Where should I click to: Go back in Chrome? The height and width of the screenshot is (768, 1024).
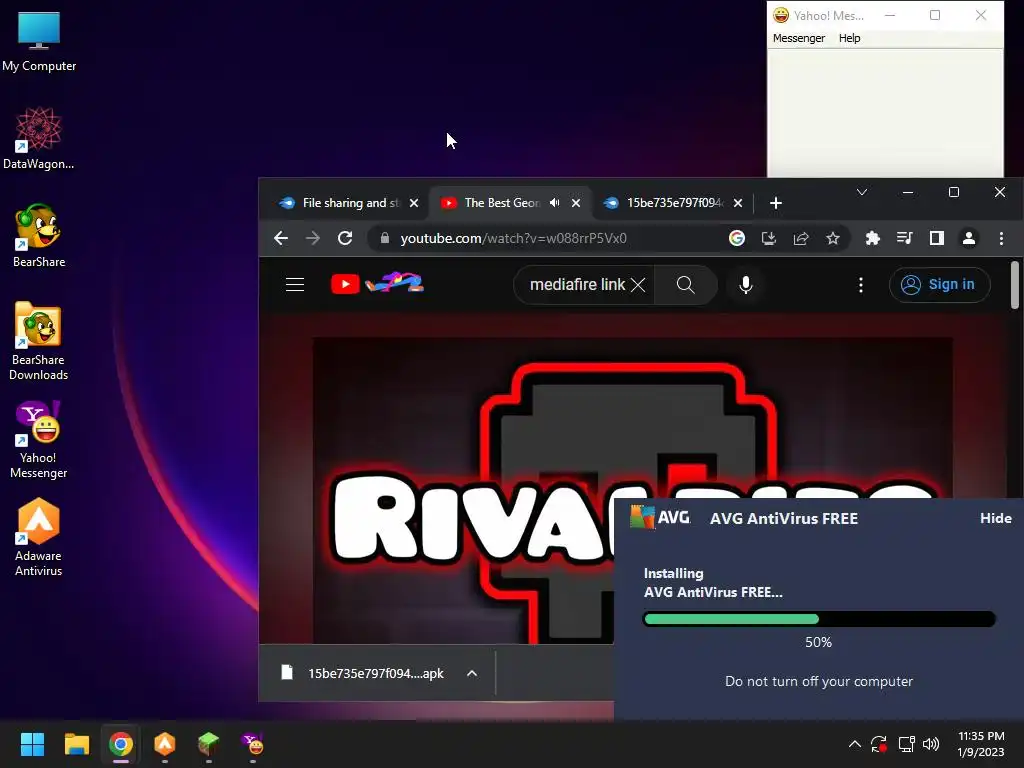pyautogui.click(x=281, y=238)
